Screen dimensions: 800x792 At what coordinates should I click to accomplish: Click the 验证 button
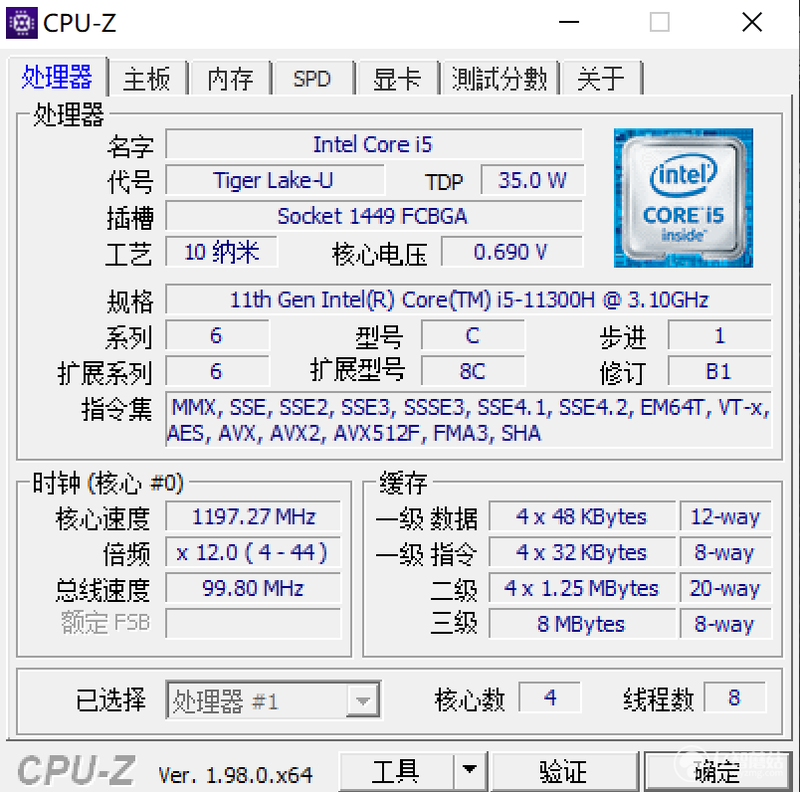pyautogui.click(x=564, y=771)
